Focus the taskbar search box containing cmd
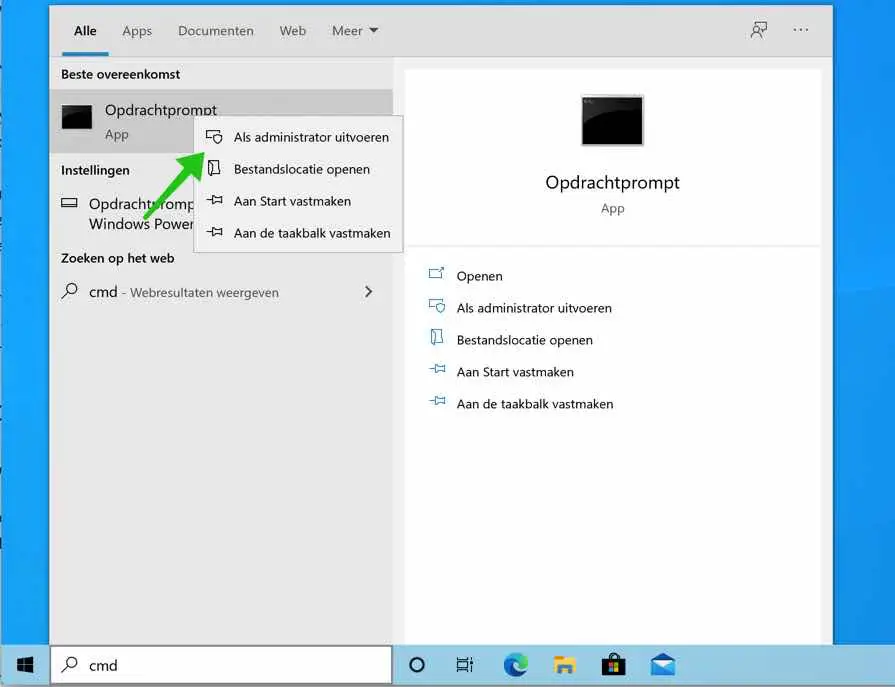This screenshot has height=687, width=895. pos(221,665)
